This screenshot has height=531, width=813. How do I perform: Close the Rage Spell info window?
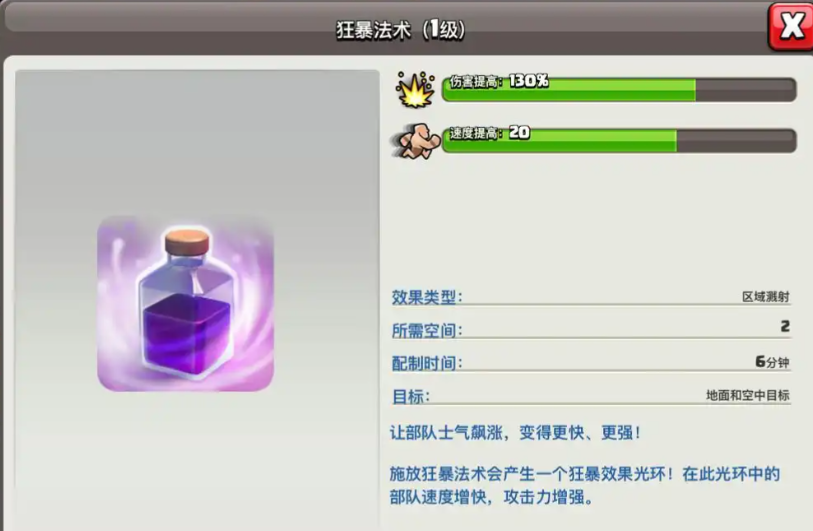pos(790,26)
